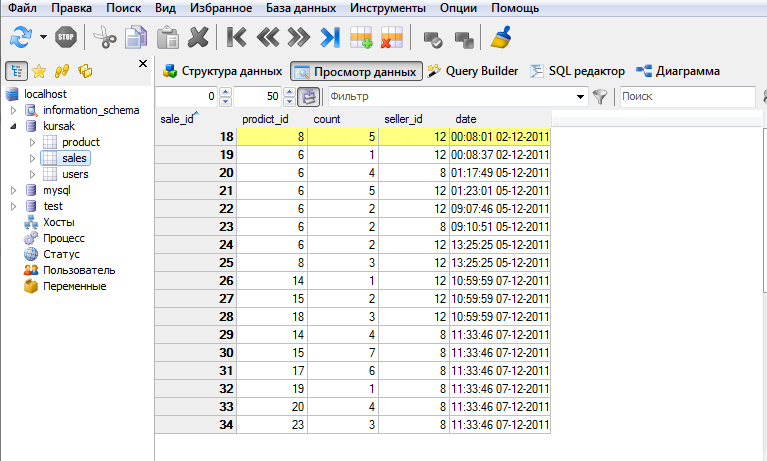
Task: Open the Вид menu
Action: coord(165,8)
